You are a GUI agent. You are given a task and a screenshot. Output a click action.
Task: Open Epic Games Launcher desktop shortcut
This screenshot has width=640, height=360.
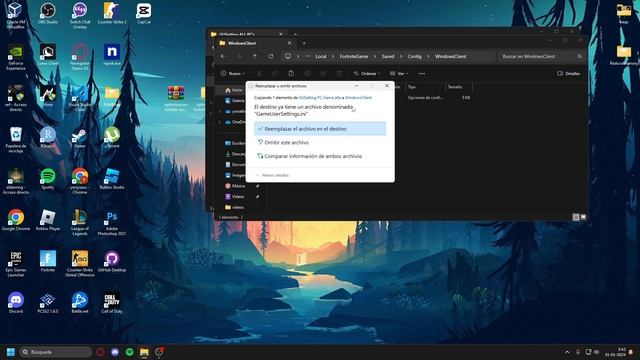(x=16, y=264)
